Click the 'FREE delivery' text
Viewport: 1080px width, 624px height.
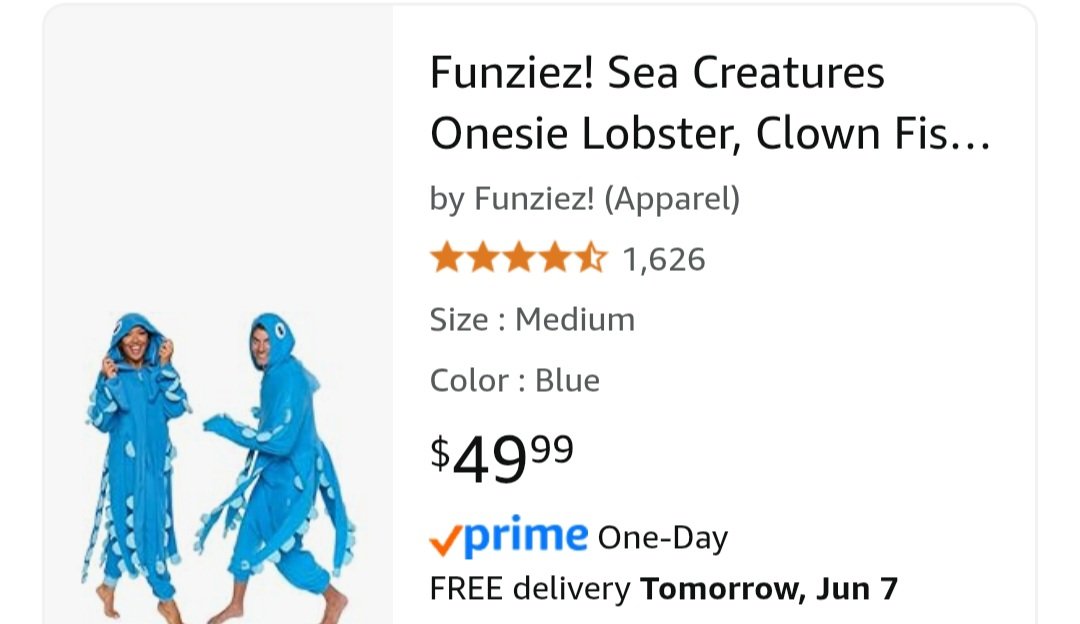pos(530,589)
